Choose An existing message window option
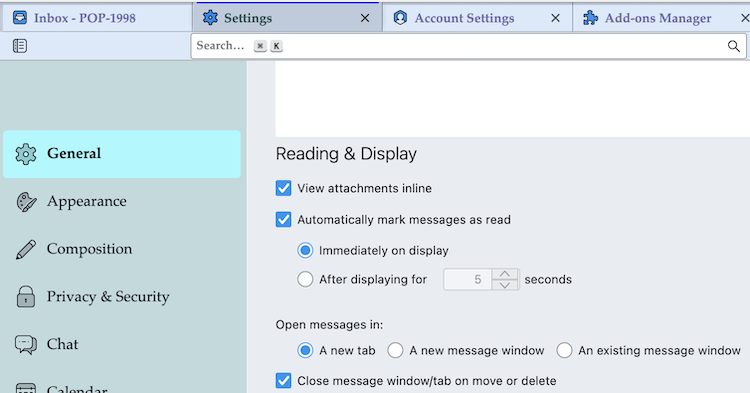The width and height of the screenshot is (750, 393). pos(564,350)
